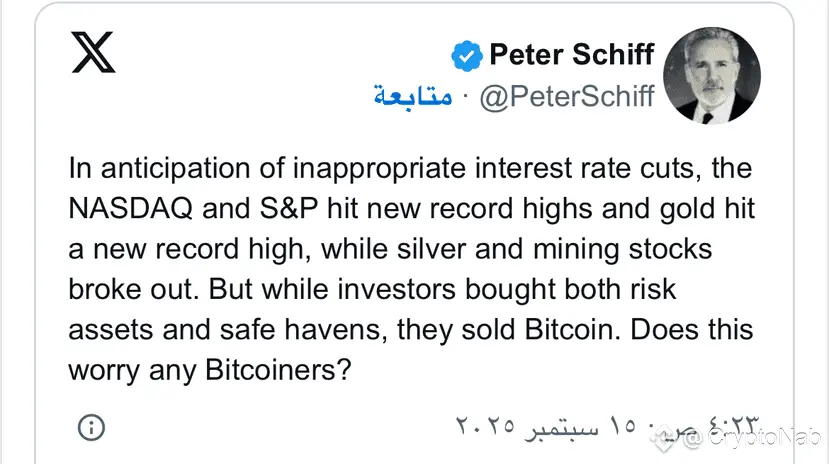
Task: Open the Peter Schiff display name
Action: click(571, 54)
